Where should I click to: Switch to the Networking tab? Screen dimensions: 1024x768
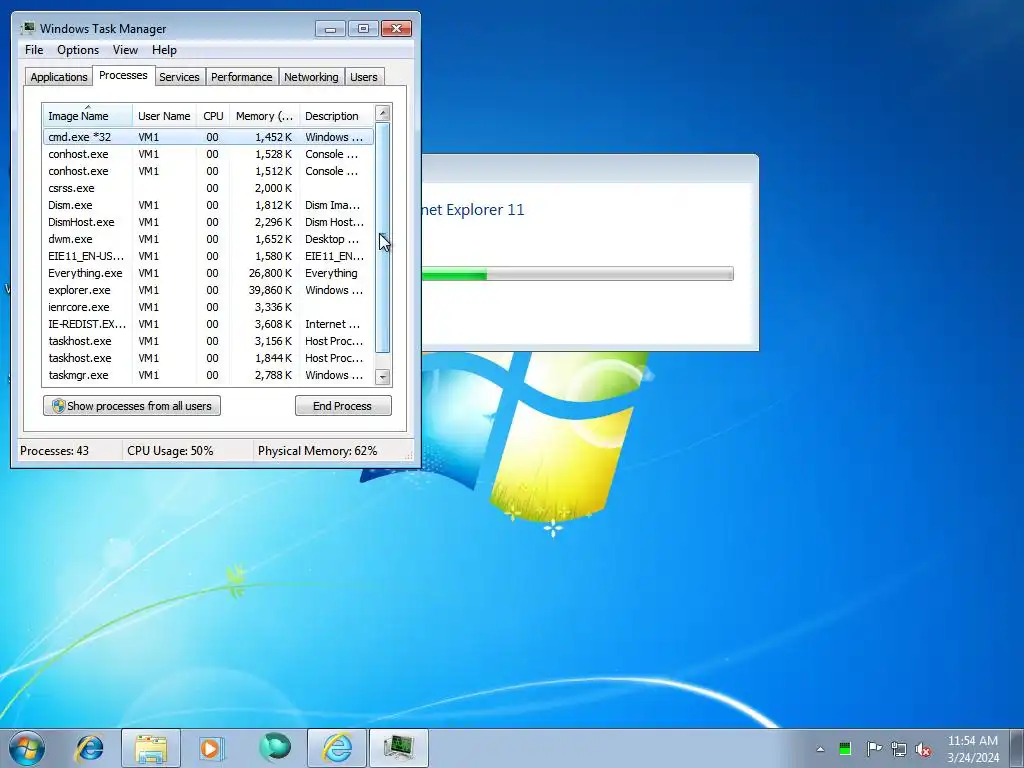[x=311, y=77]
